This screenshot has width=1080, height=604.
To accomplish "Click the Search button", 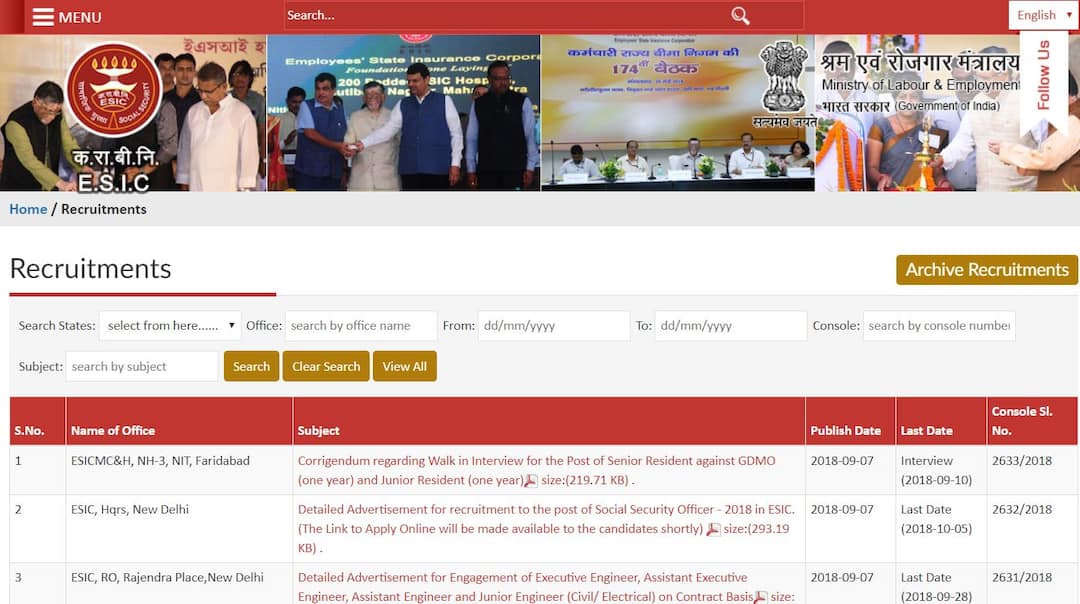I will tap(251, 366).
